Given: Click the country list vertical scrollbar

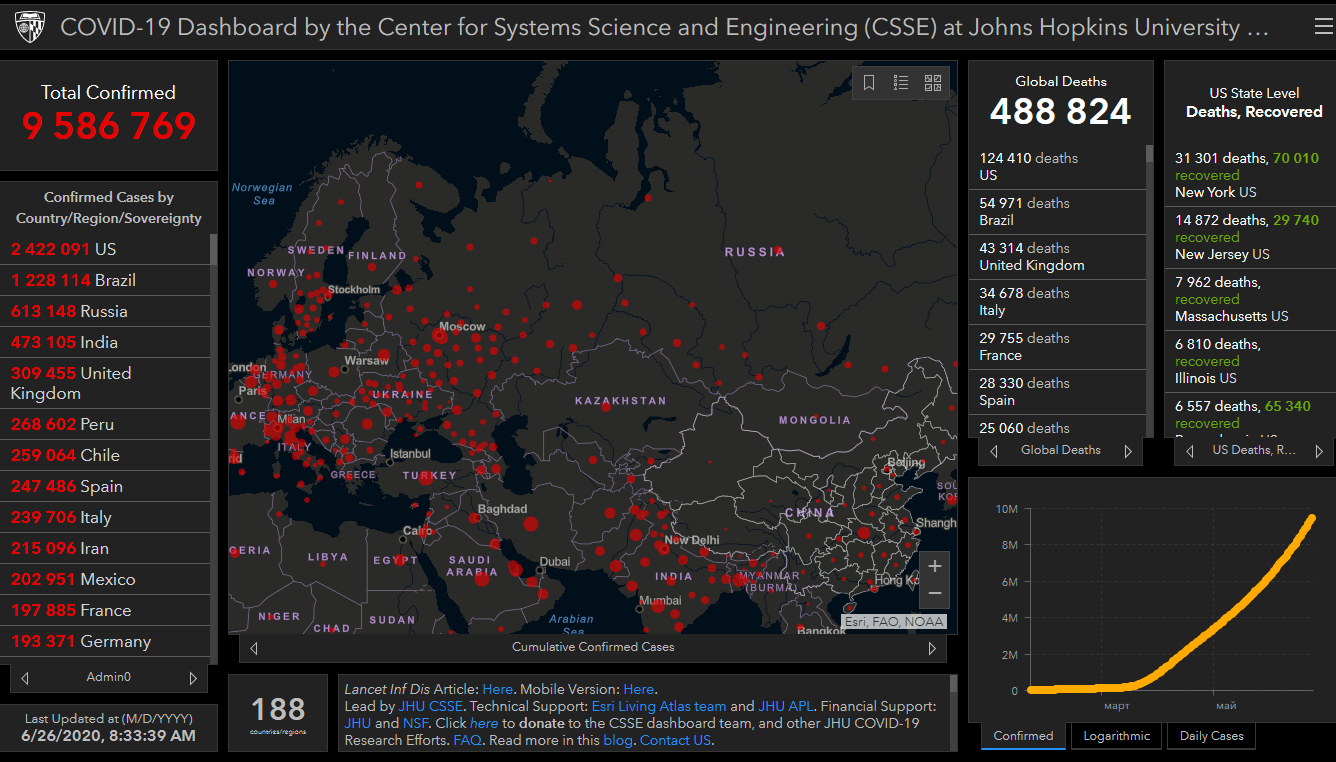Looking at the screenshot, I should tap(213, 250).
